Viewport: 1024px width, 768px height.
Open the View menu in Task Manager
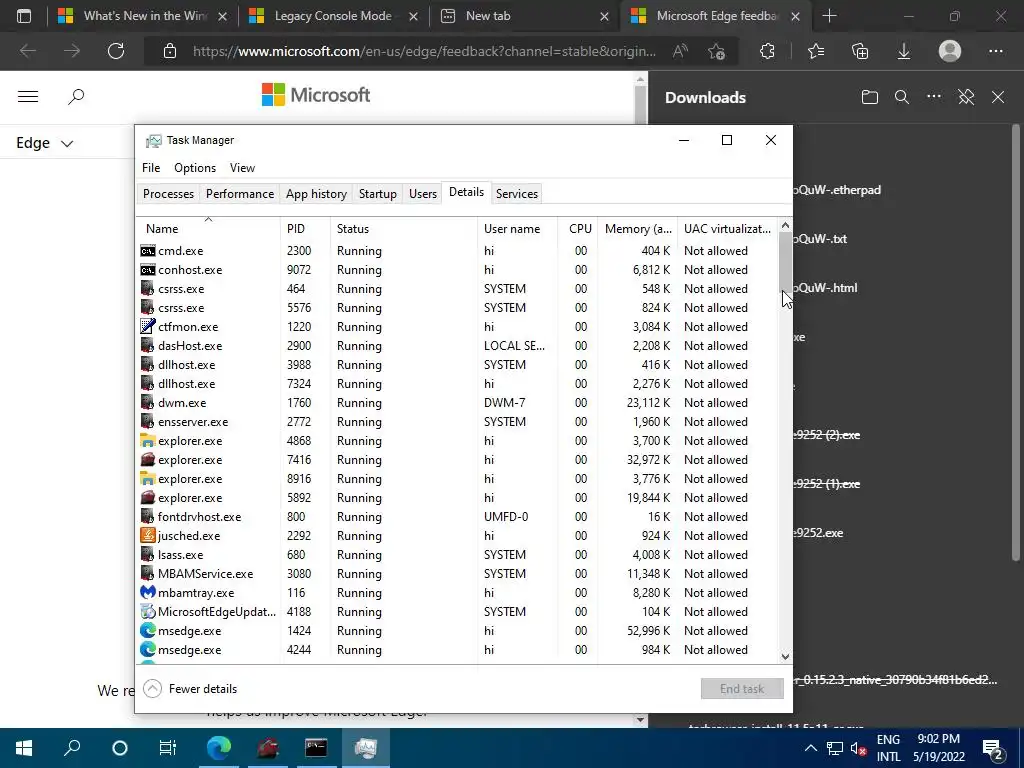(x=242, y=168)
